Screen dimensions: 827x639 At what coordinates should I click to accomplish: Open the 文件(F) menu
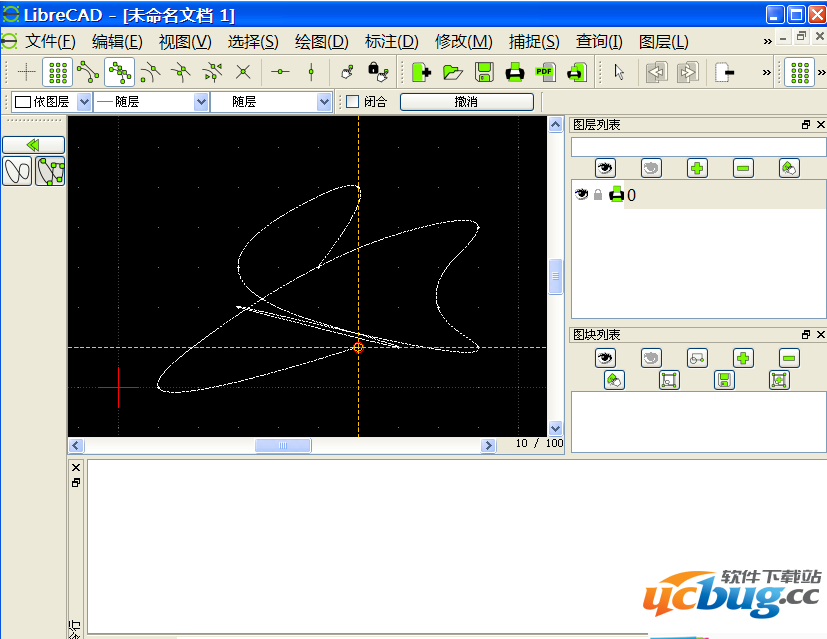pyautogui.click(x=50, y=42)
